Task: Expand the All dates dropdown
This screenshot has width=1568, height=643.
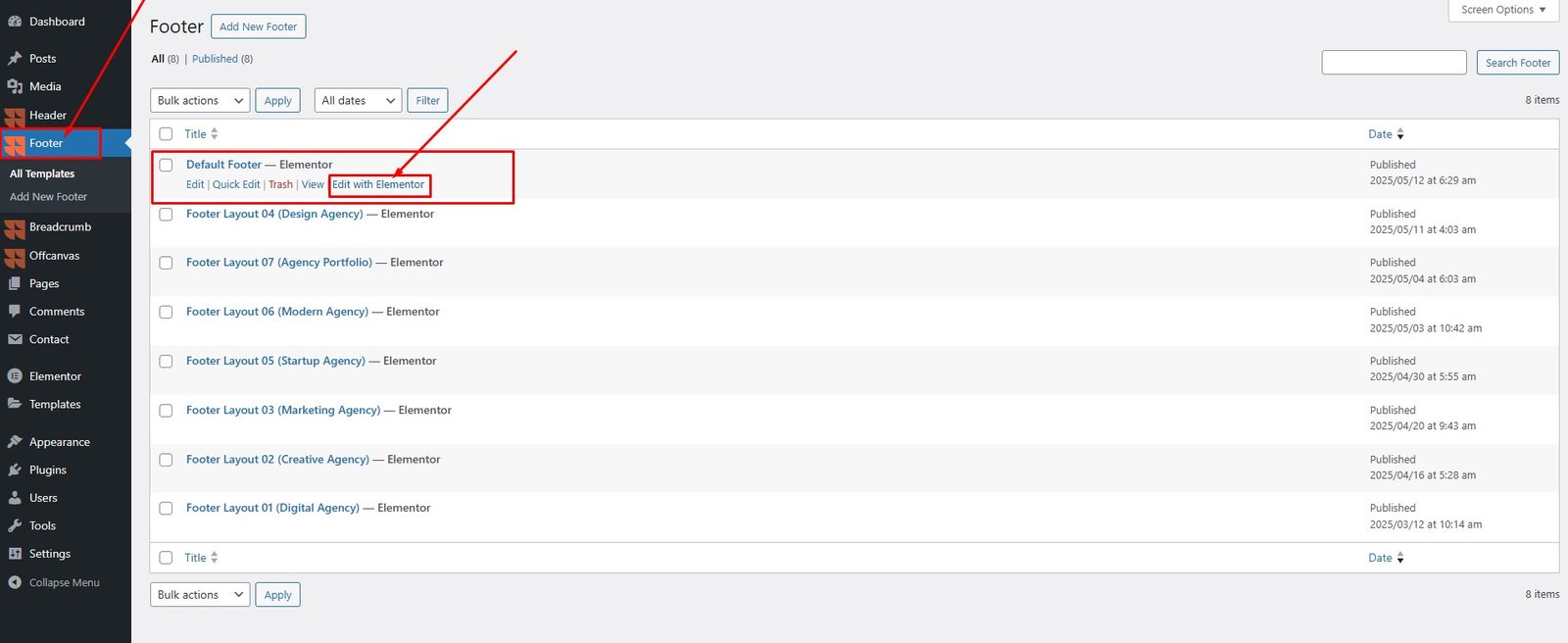Action: (358, 100)
